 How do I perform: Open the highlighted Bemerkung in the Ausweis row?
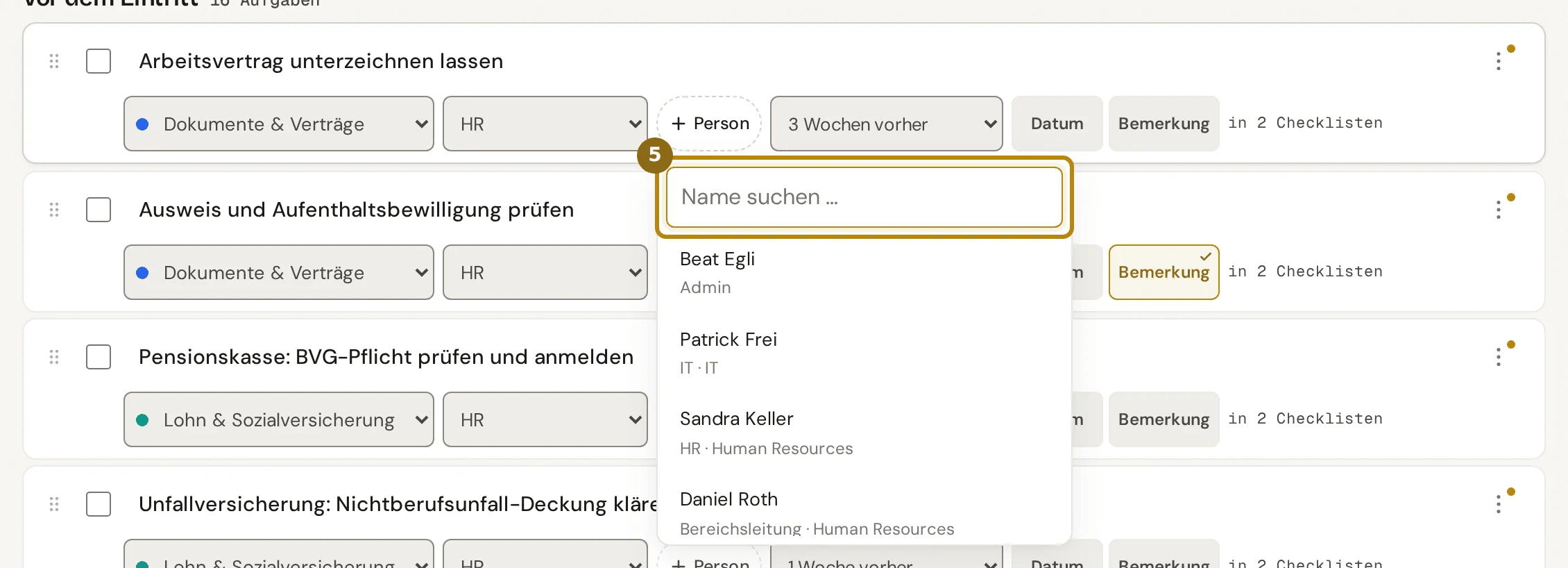(1164, 272)
